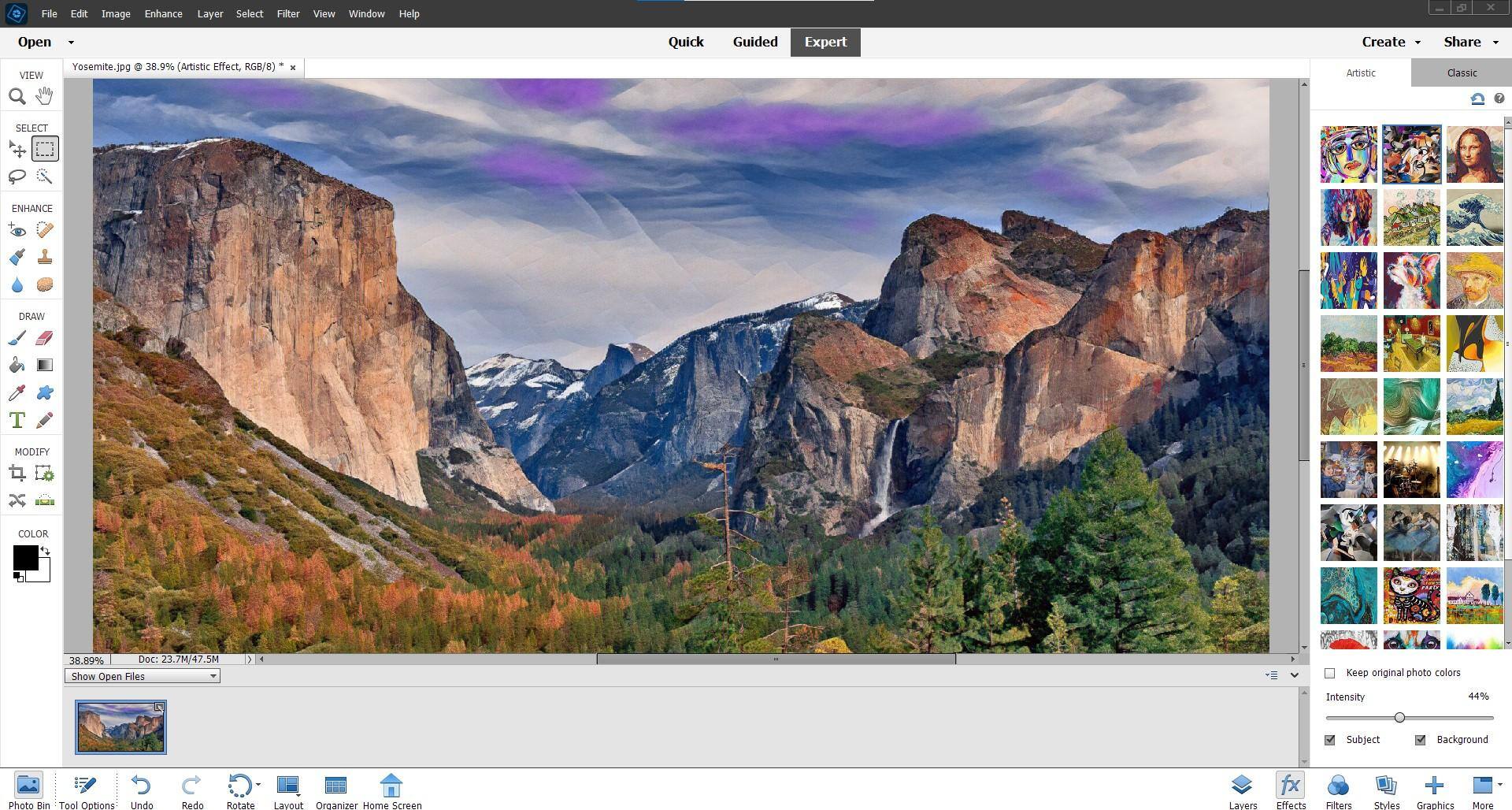Uncheck the Subject checkbox

pos(1330,740)
